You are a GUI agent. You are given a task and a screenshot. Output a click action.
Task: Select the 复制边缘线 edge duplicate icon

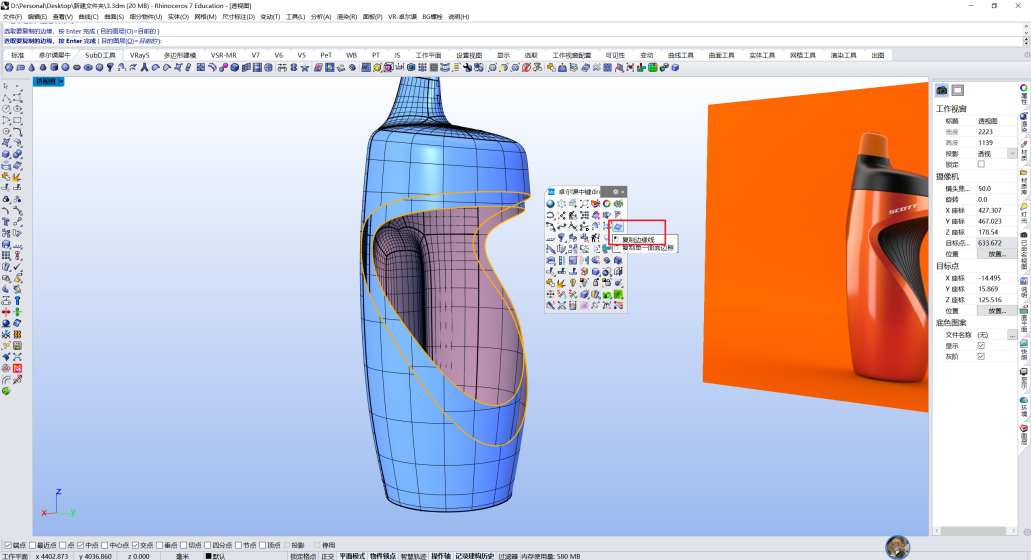pos(617,227)
